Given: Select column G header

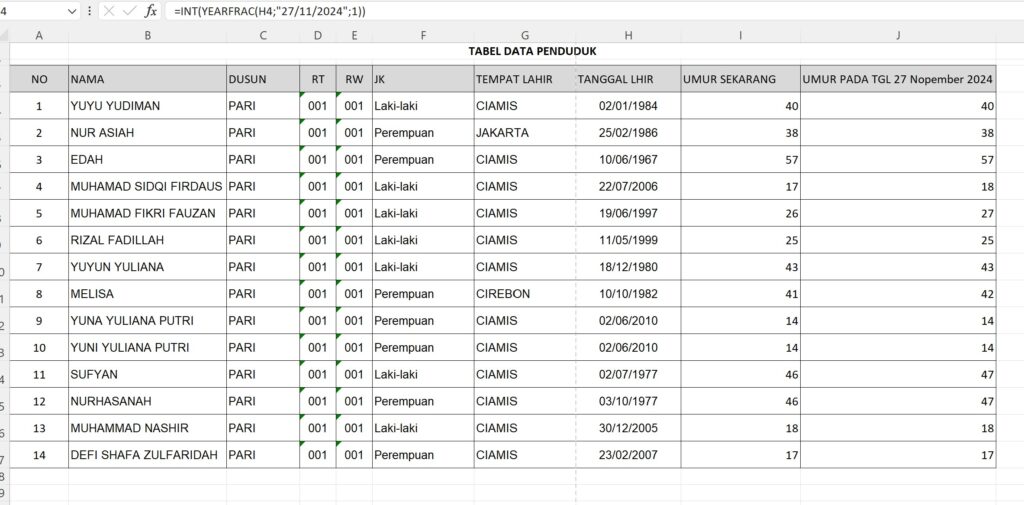Looking at the screenshot, I should [x=525, y=36].
